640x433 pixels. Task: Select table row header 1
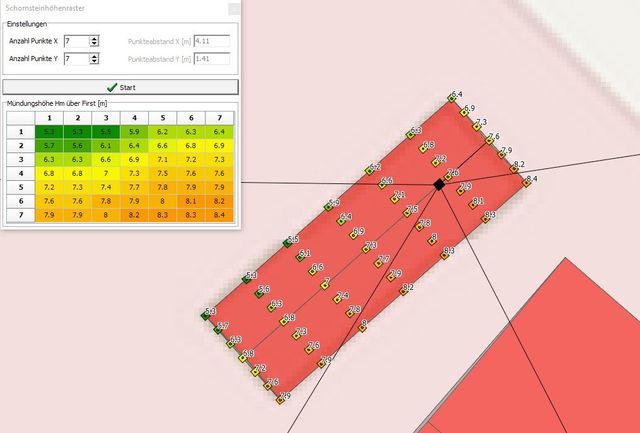(21, 132)
